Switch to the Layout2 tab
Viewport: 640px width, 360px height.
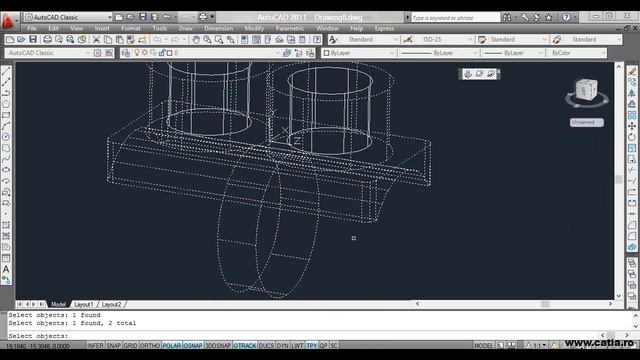[x=111, y=304]
